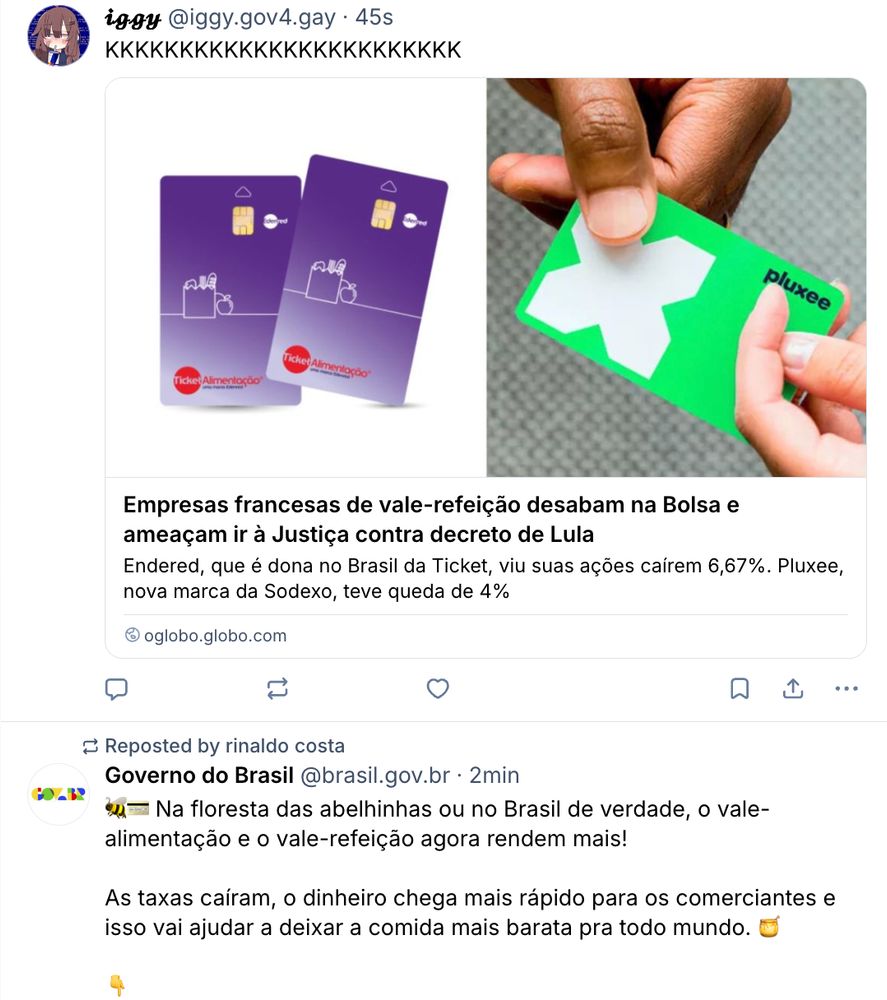Open the O Globo article headline link
Viewport: 887px width, 1000px height.
coord(431,519)
